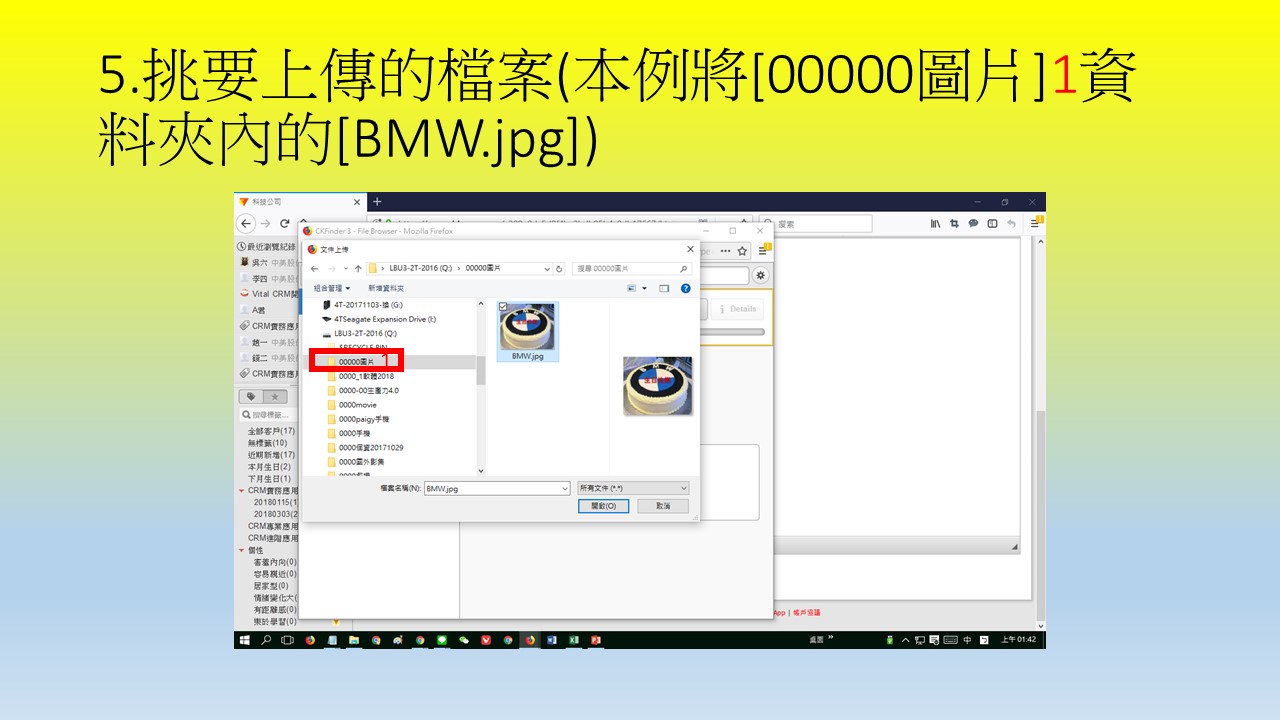Click the undo arrow icon in Firefox toolbar
The width and height of the screenshot is (1280, 720).
click(1012, 224)
